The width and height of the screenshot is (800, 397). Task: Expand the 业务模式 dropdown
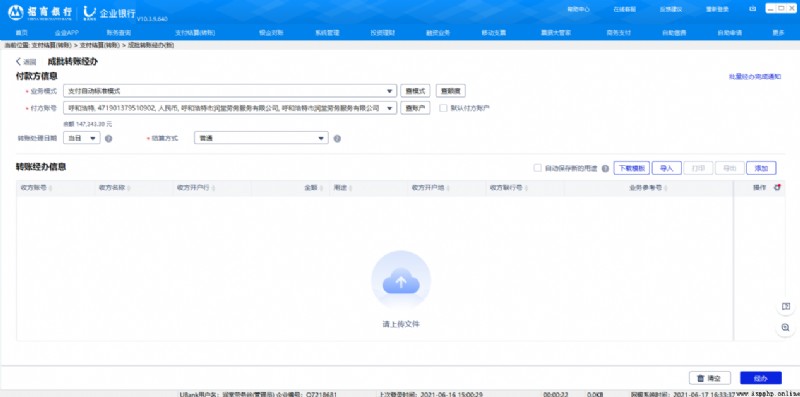[230, 91]
